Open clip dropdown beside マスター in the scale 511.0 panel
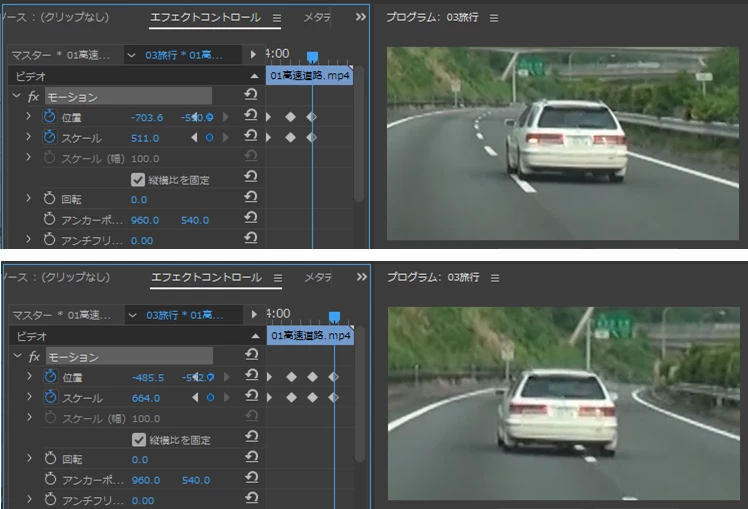The height and width of the screenshot is (509, 748). pos(131,55)
